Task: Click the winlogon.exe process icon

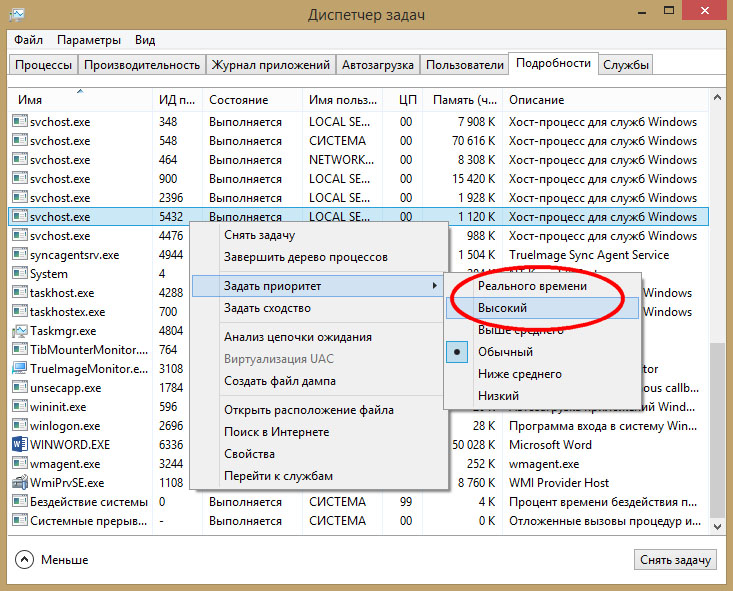Action: pyautogui.click(x=20, y=425)
